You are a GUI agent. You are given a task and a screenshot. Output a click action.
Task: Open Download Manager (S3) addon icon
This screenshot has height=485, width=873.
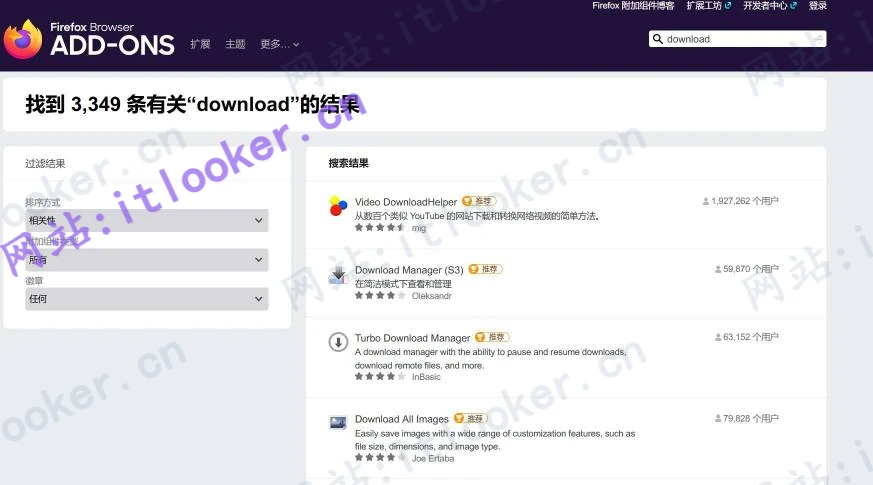(338, 275)
